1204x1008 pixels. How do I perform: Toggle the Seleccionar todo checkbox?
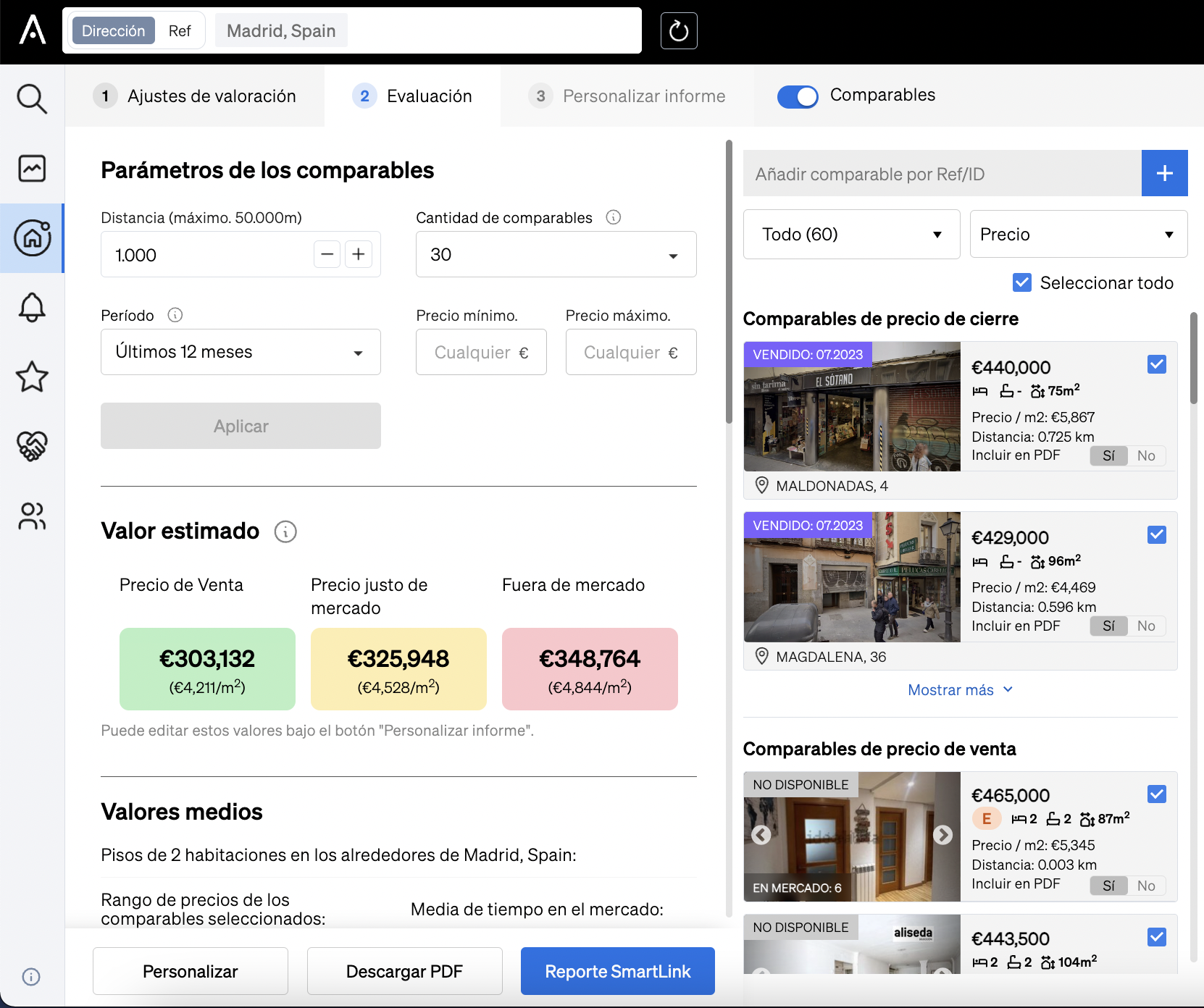pos(1022,282)
